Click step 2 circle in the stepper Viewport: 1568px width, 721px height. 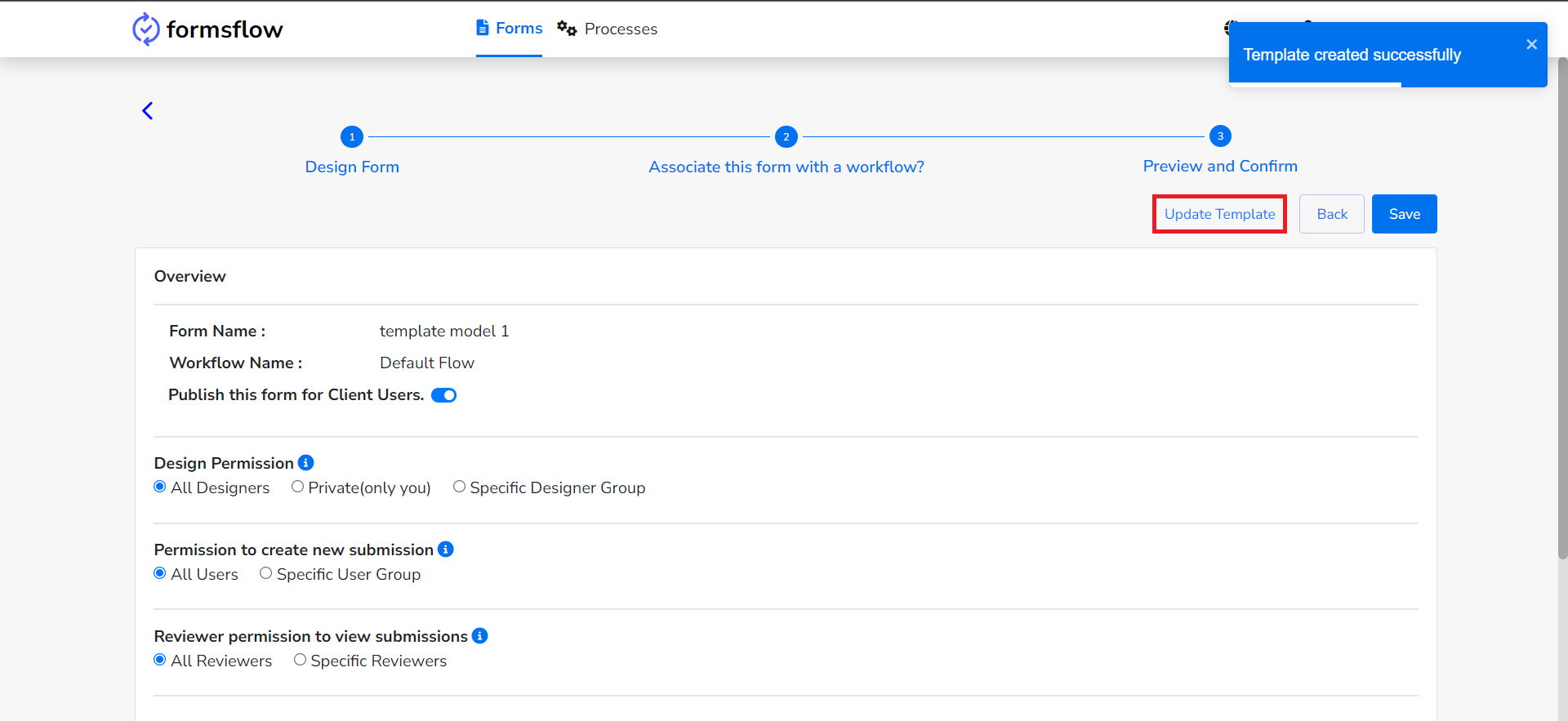(x=786, y=136)
